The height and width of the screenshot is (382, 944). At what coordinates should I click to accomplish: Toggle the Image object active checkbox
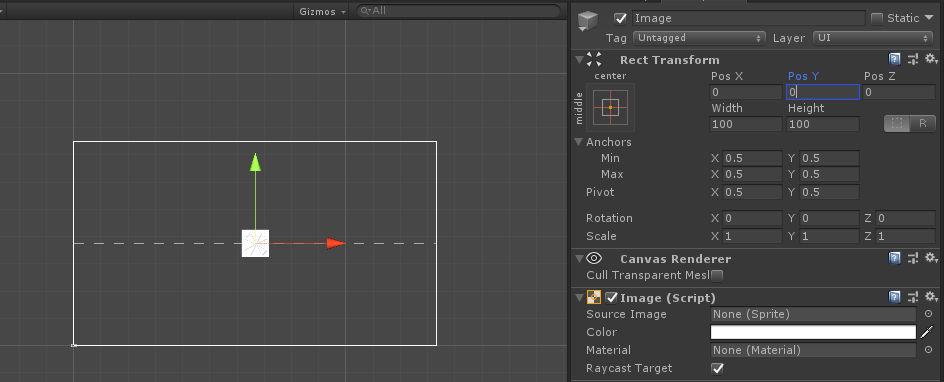pos(621,18)
